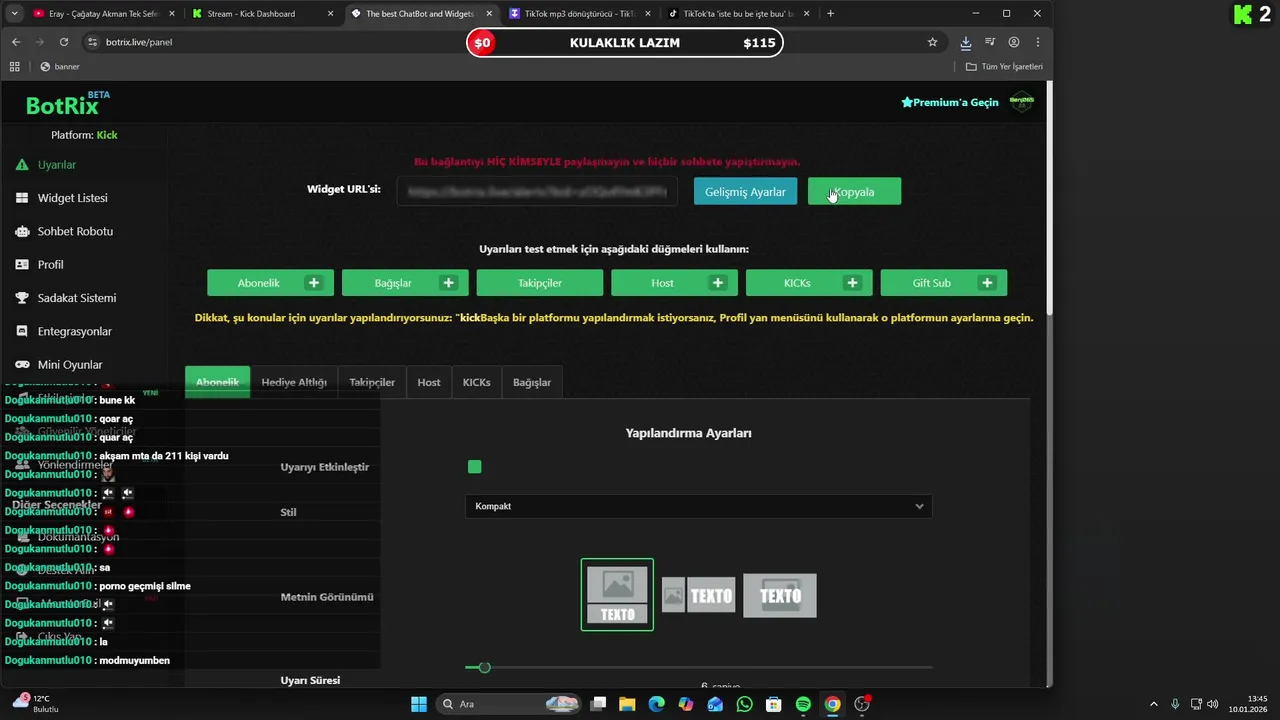Select the Bağışlar settings tab
Screen dimensions: 1280x720
point(532,382)
